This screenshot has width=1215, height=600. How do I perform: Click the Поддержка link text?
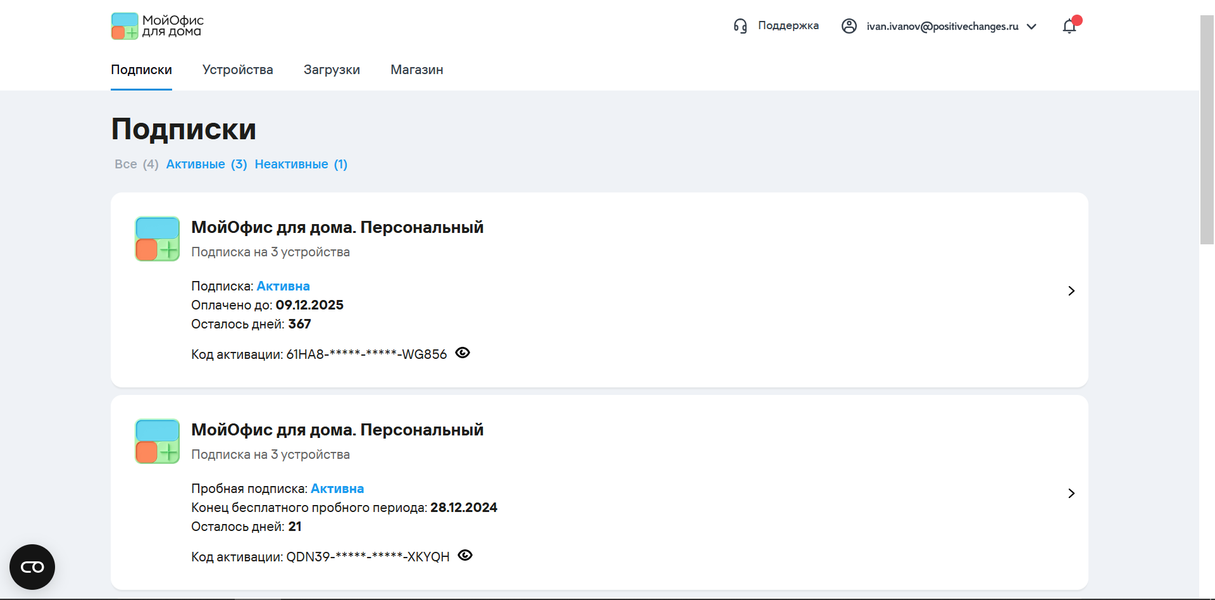pyautogui.click(x=788, y=26)
